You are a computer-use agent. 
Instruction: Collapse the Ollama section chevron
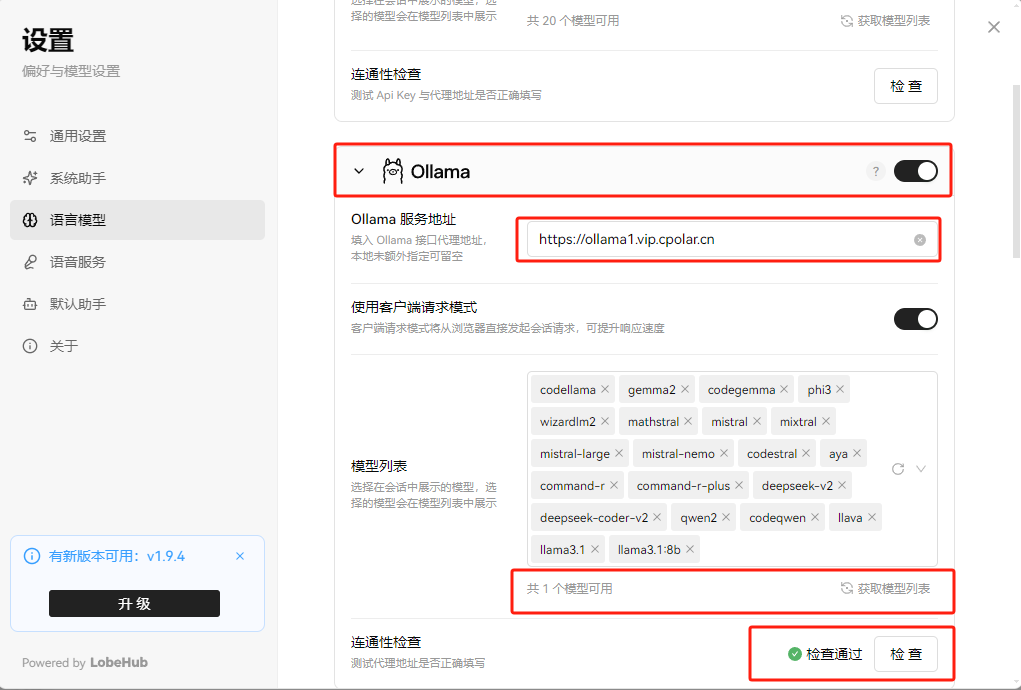[x=359, y=171]
